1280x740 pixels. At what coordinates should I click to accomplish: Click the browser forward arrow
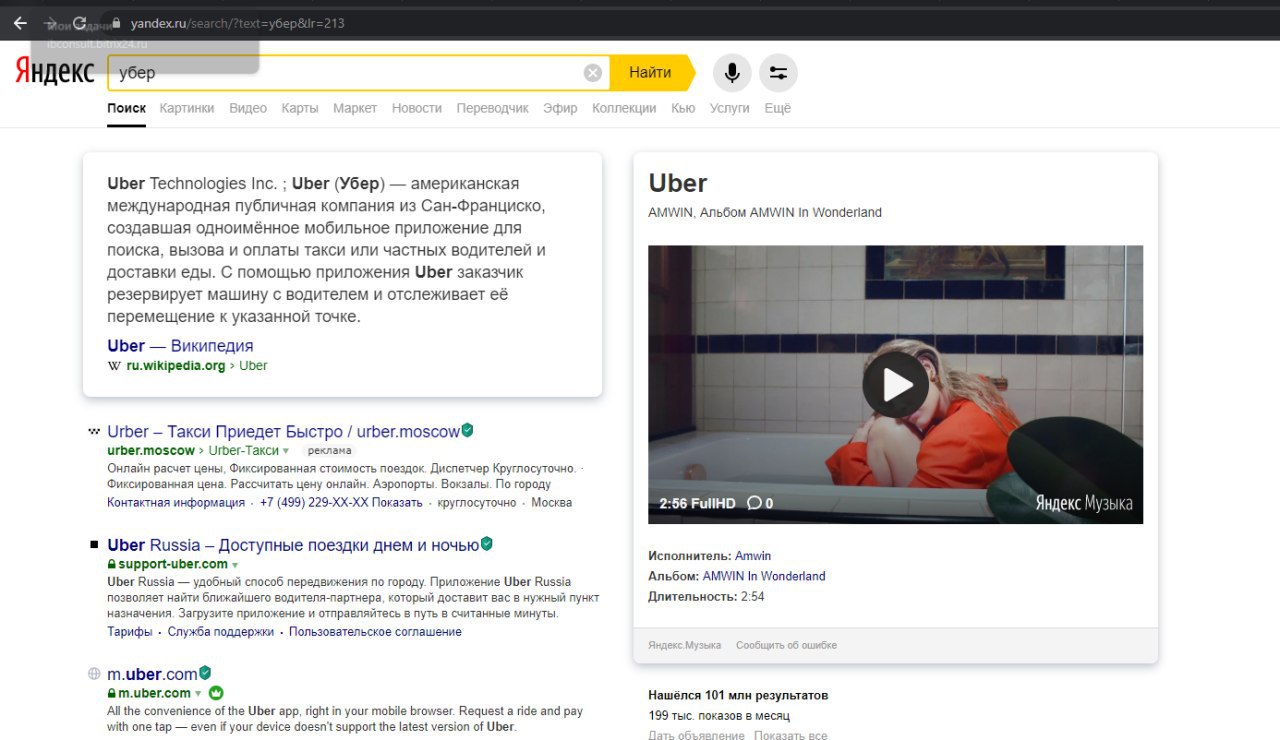(50, 23)
